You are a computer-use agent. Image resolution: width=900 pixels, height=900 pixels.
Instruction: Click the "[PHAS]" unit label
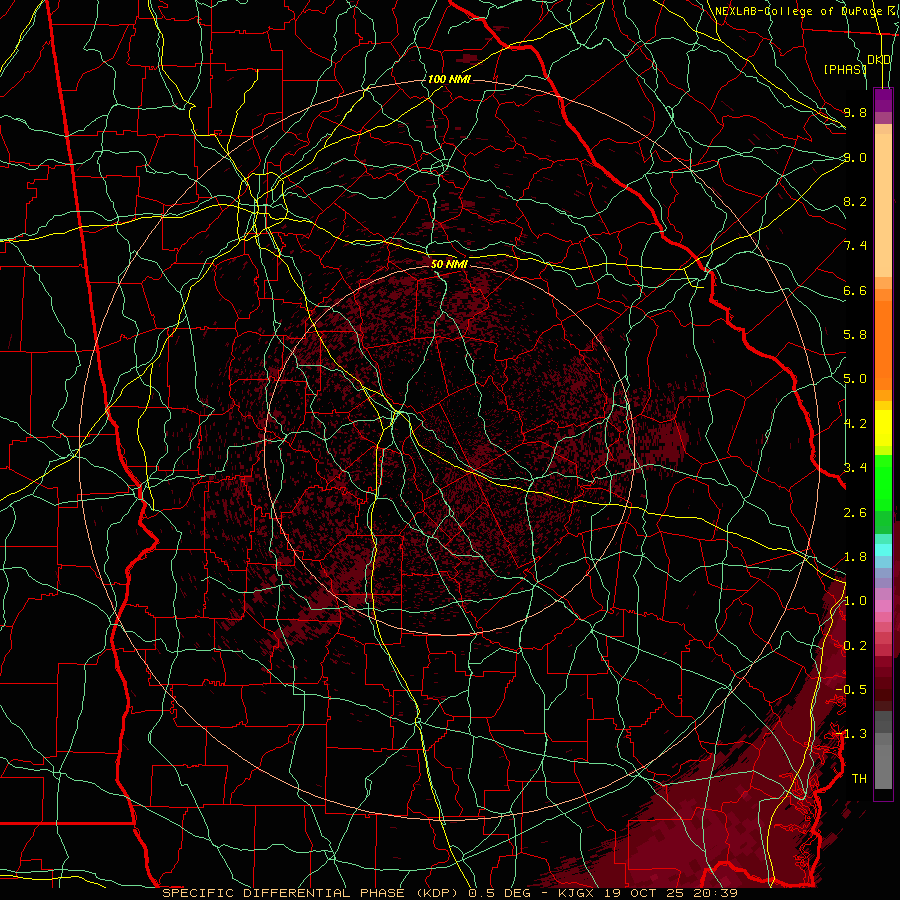[x=845, y=69]
